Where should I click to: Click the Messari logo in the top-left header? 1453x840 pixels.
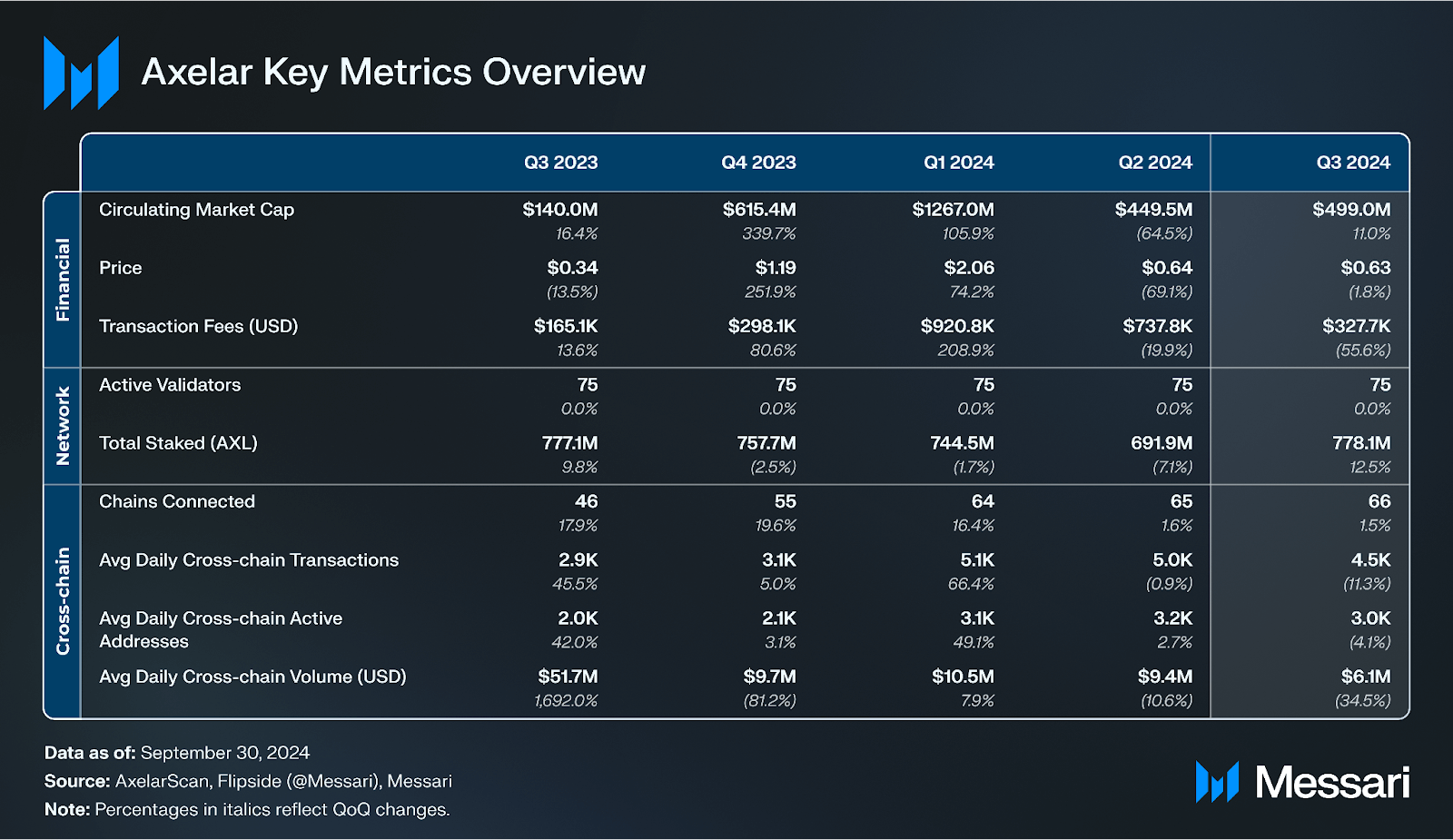[x=81, y=73]
